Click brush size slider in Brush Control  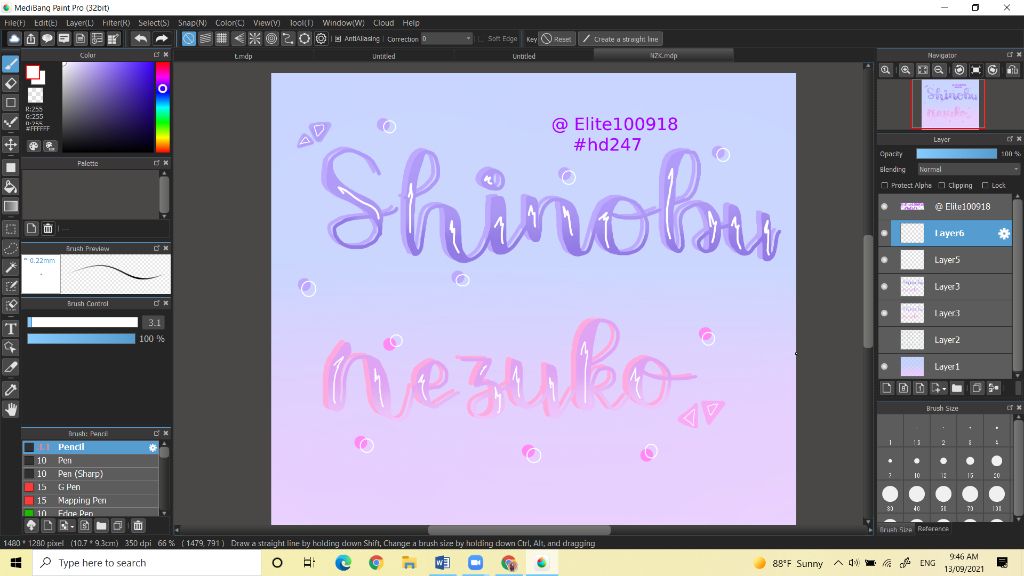pyautogui.click(x=82, y=322)
